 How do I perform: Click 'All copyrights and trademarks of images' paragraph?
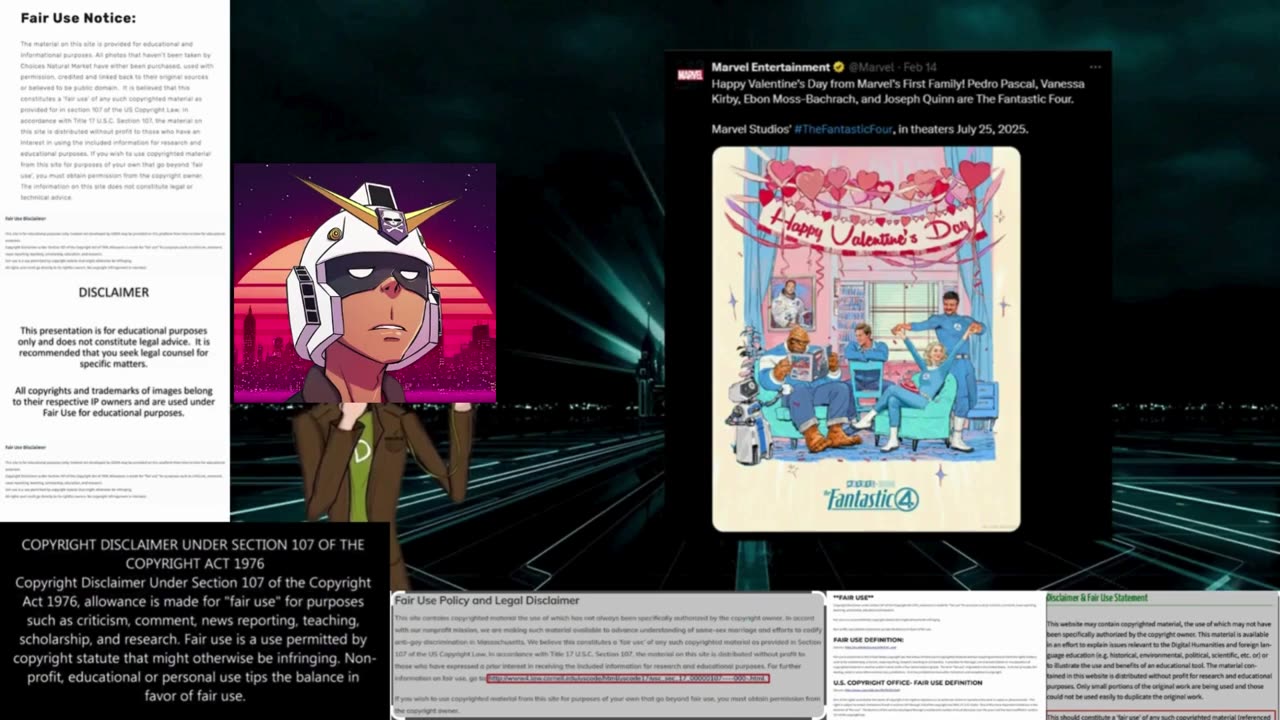click(114, 402)
